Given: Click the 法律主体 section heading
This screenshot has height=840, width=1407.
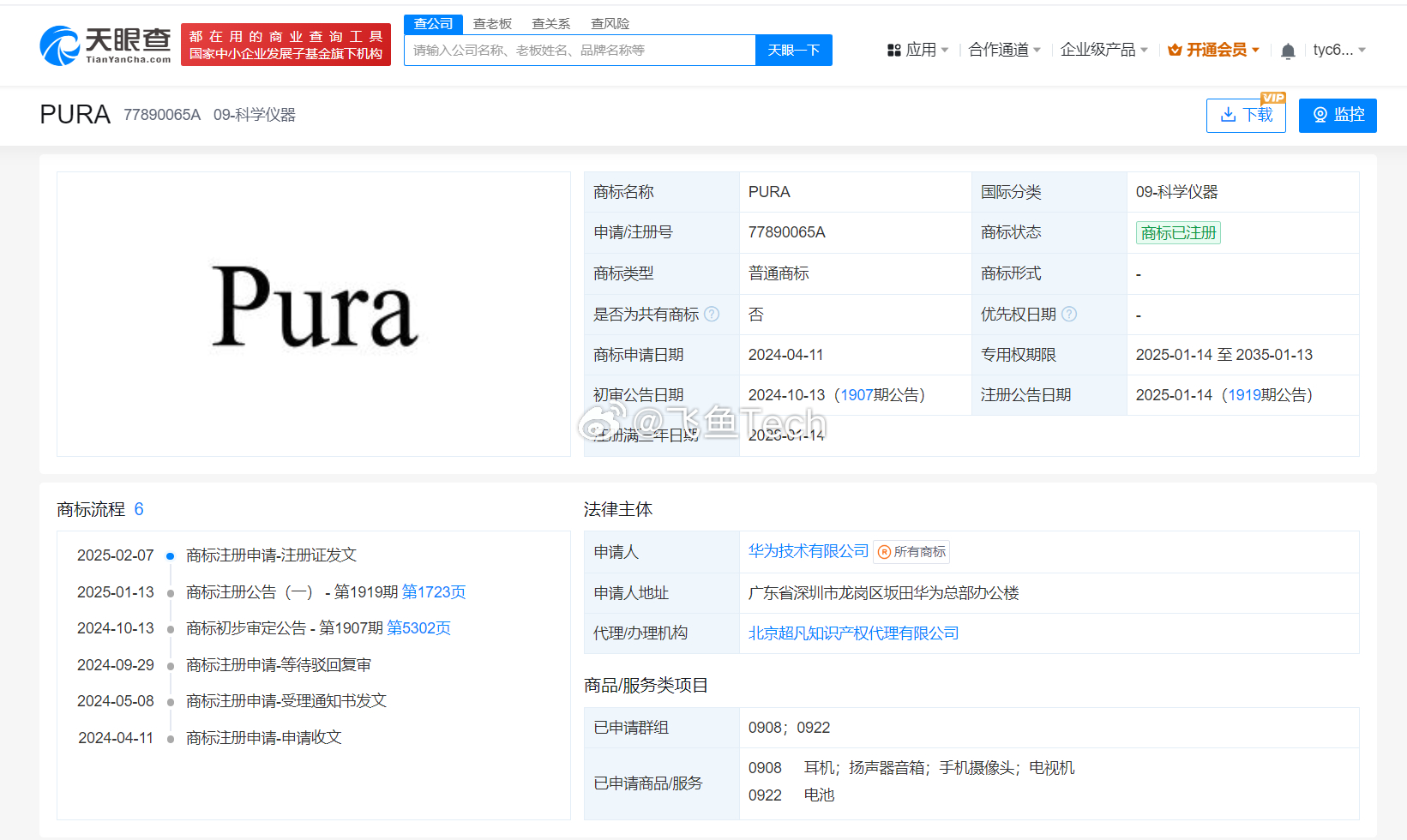Looking at the screenshot, I should pyautogui.click(x=618, y=510).
